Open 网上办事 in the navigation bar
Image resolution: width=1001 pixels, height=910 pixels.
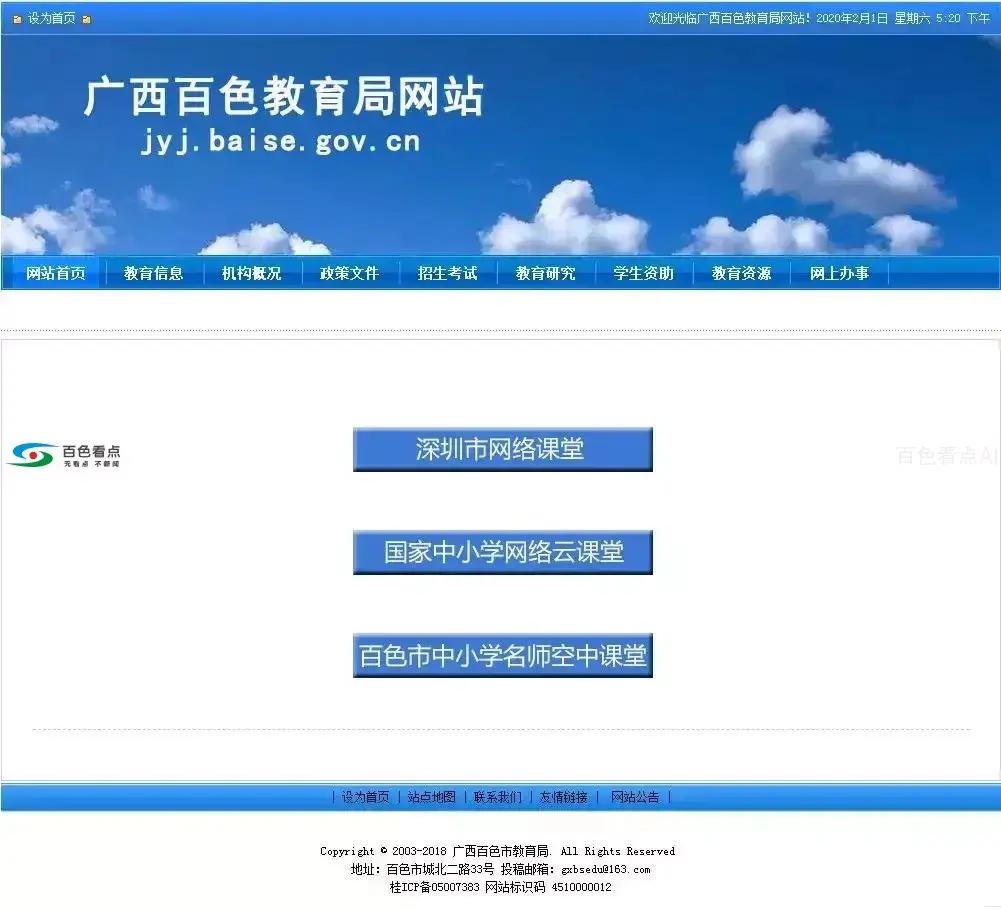[839, 273]
